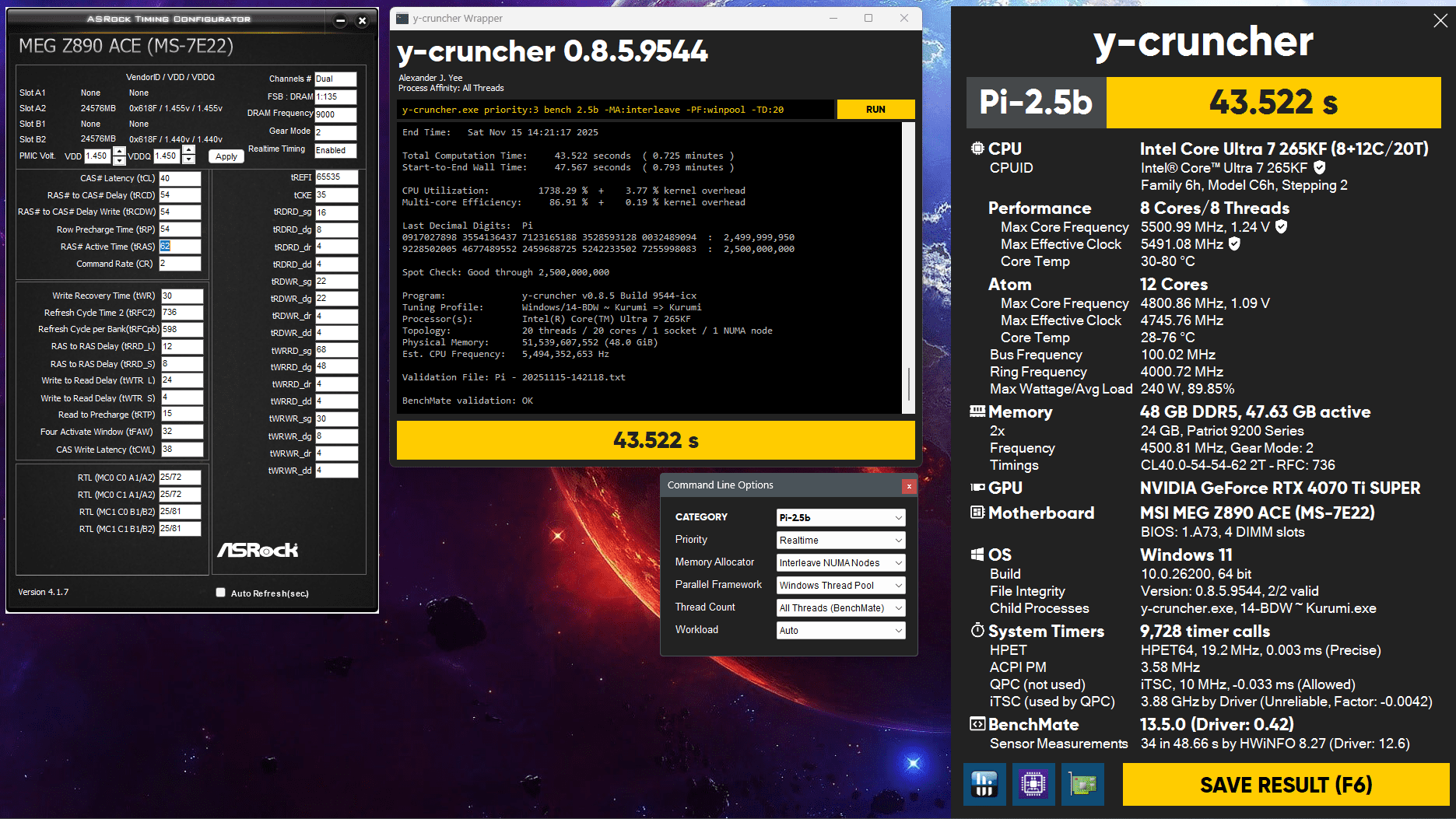
Task: Click the shield beside 5491.08 MHz
Action: (x=1234, y=243)
